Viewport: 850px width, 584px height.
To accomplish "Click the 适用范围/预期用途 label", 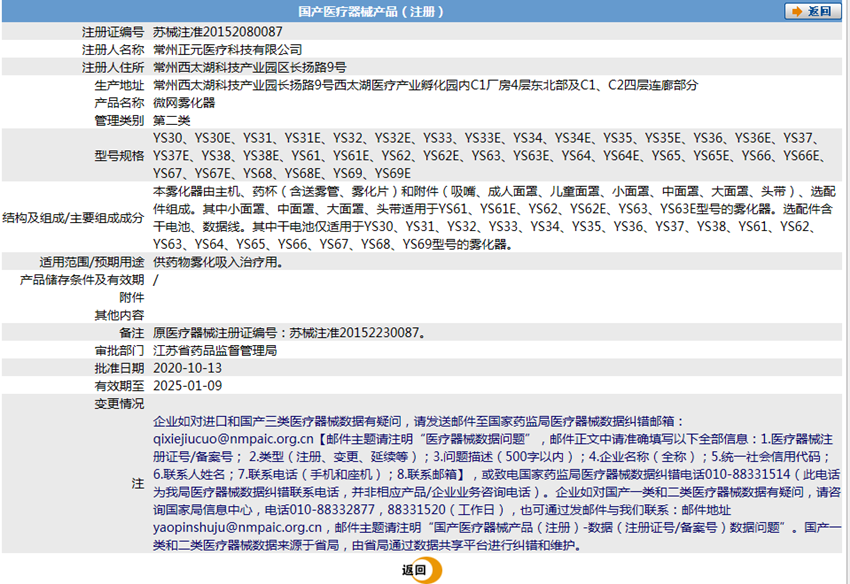I will click(92, 262).
